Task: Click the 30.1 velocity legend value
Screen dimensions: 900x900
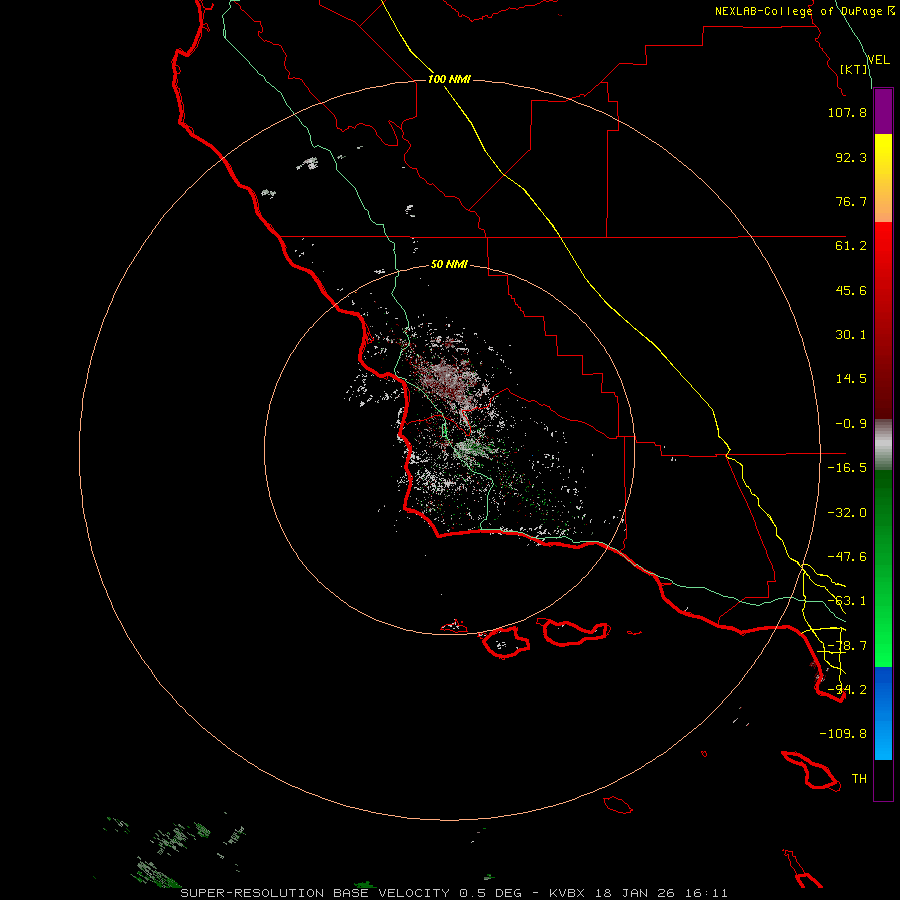Action: pyautogui.click(x=851, y=335)
